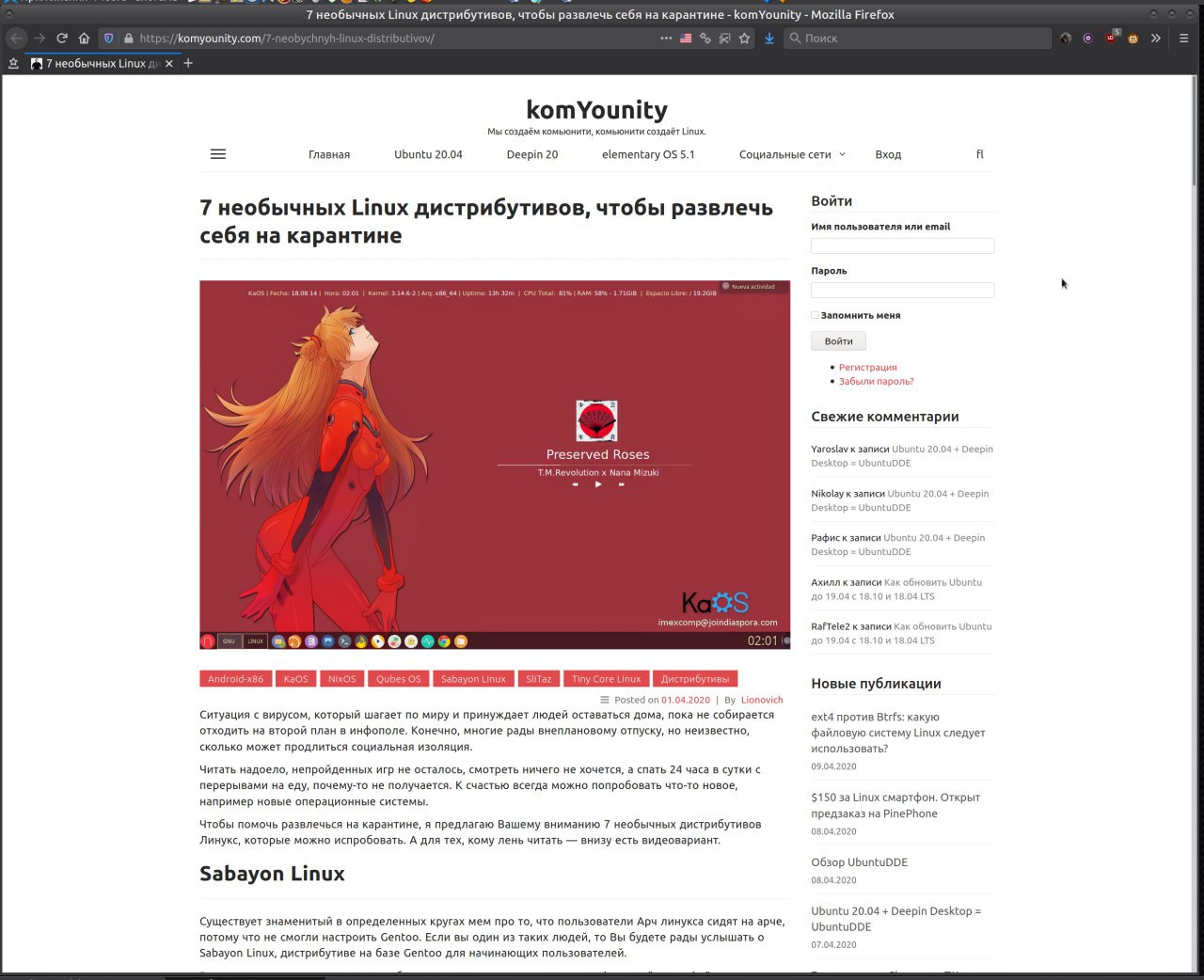Screen dimensions: 1204x980
Task: Open the Ubuntu 20.04 menu item
Action: (428, 154)
